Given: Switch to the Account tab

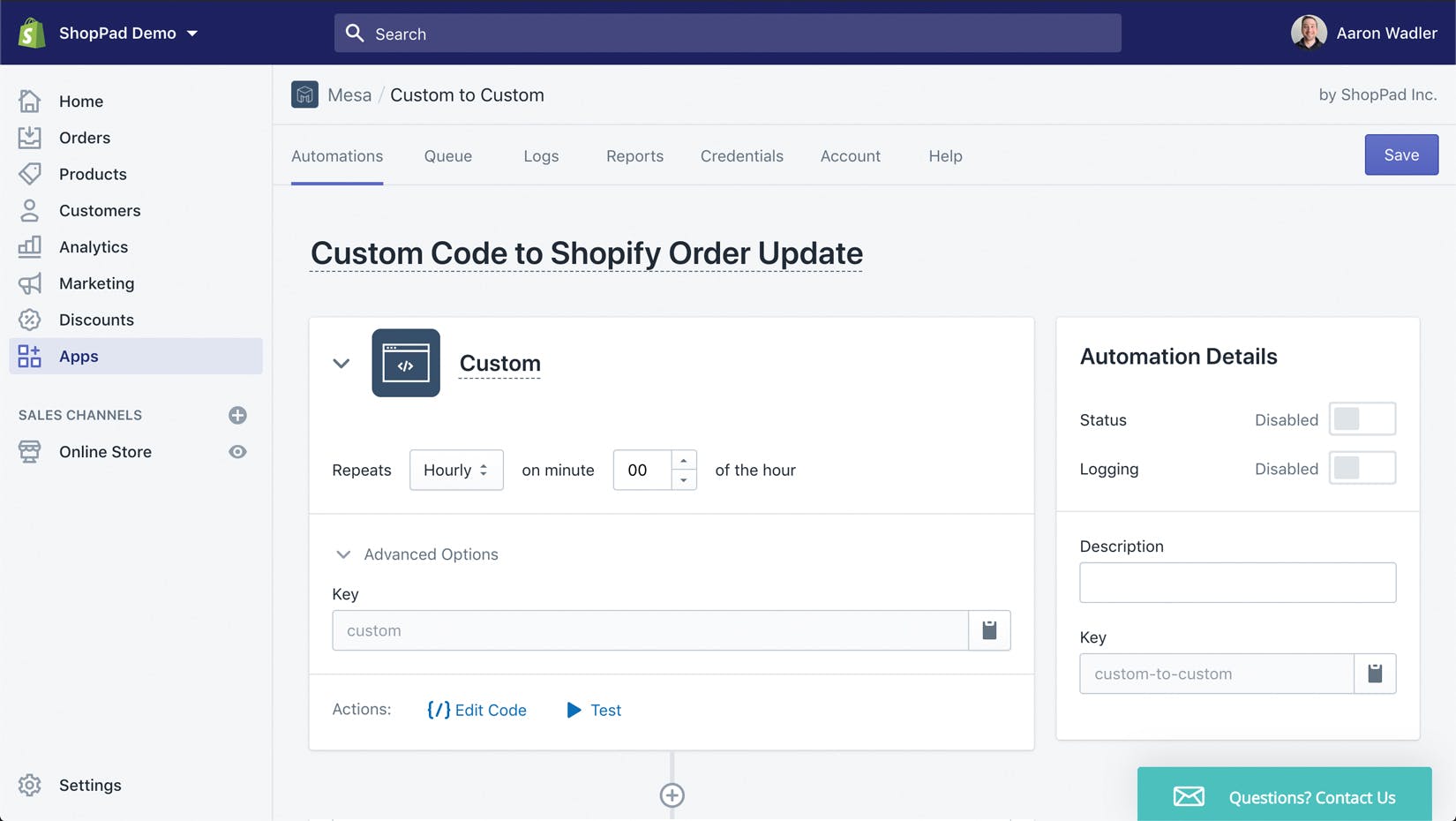Looking at the screenshot, I should [x=851, y=155].
